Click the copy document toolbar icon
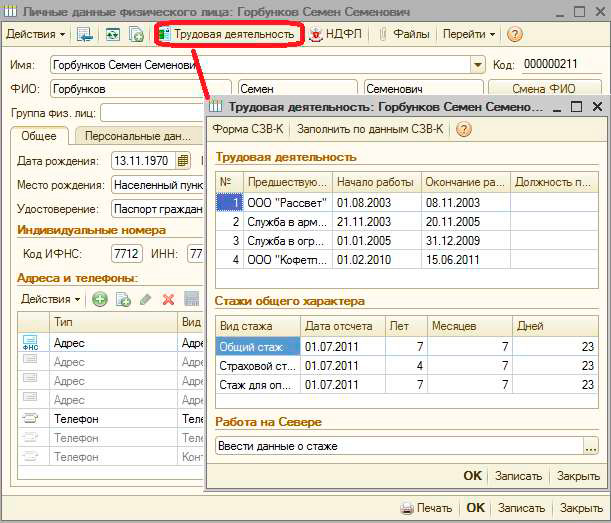Screen dimensions: 611x523 (136, 34)
